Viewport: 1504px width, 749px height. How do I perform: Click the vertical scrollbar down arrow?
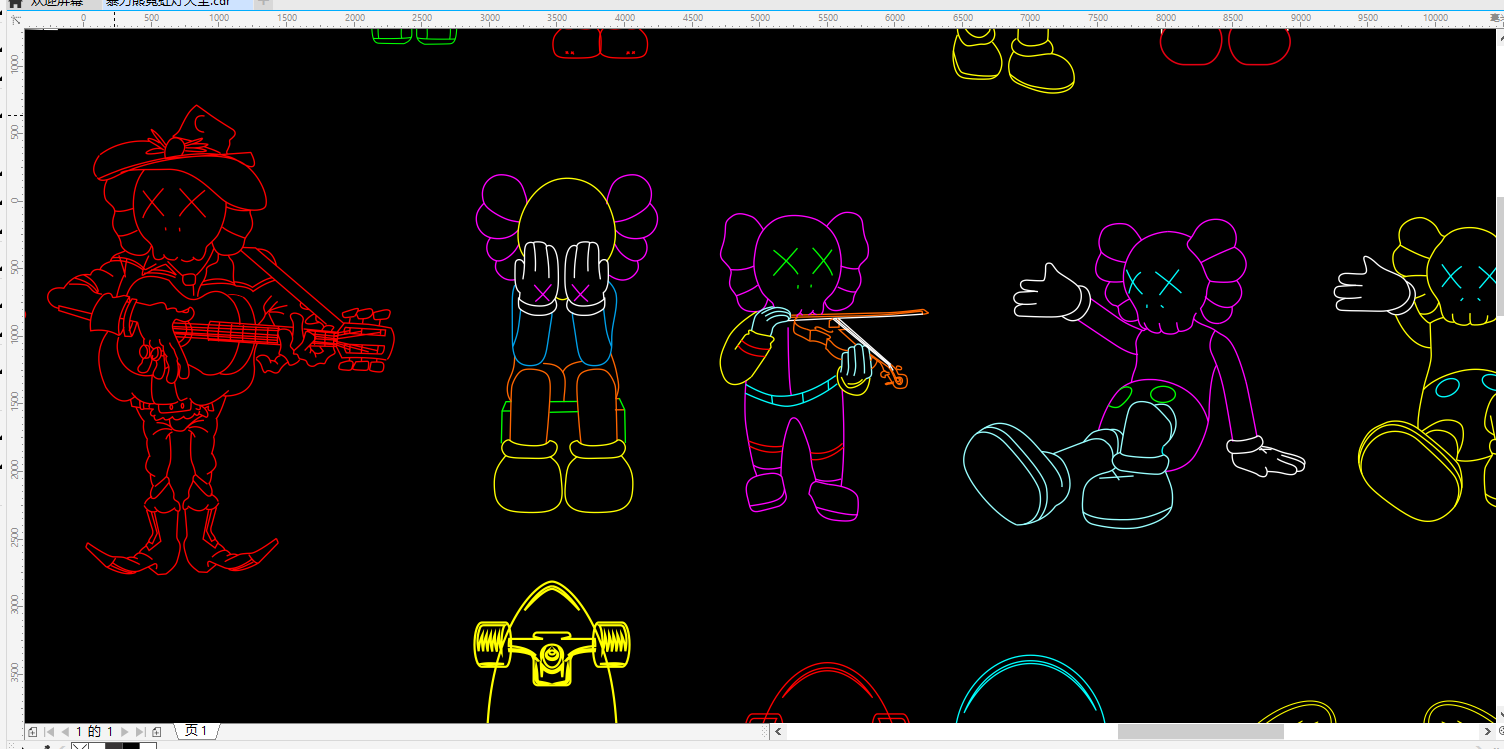coord(1499,716)
